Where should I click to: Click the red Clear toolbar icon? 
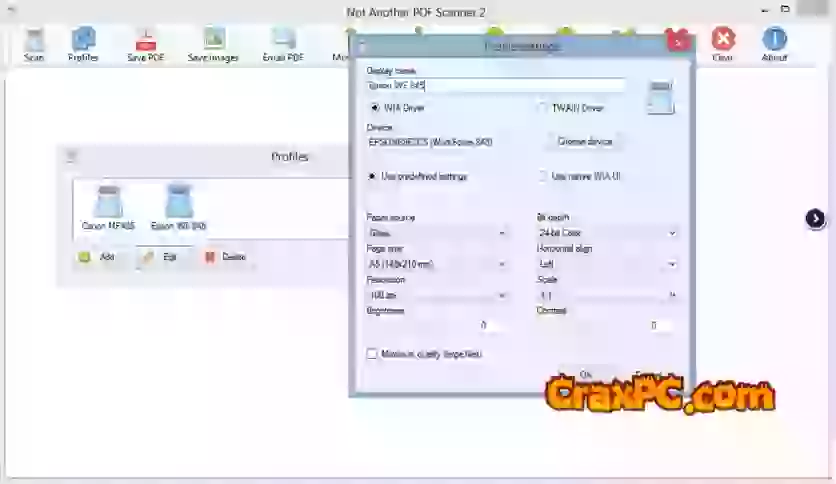722,45
